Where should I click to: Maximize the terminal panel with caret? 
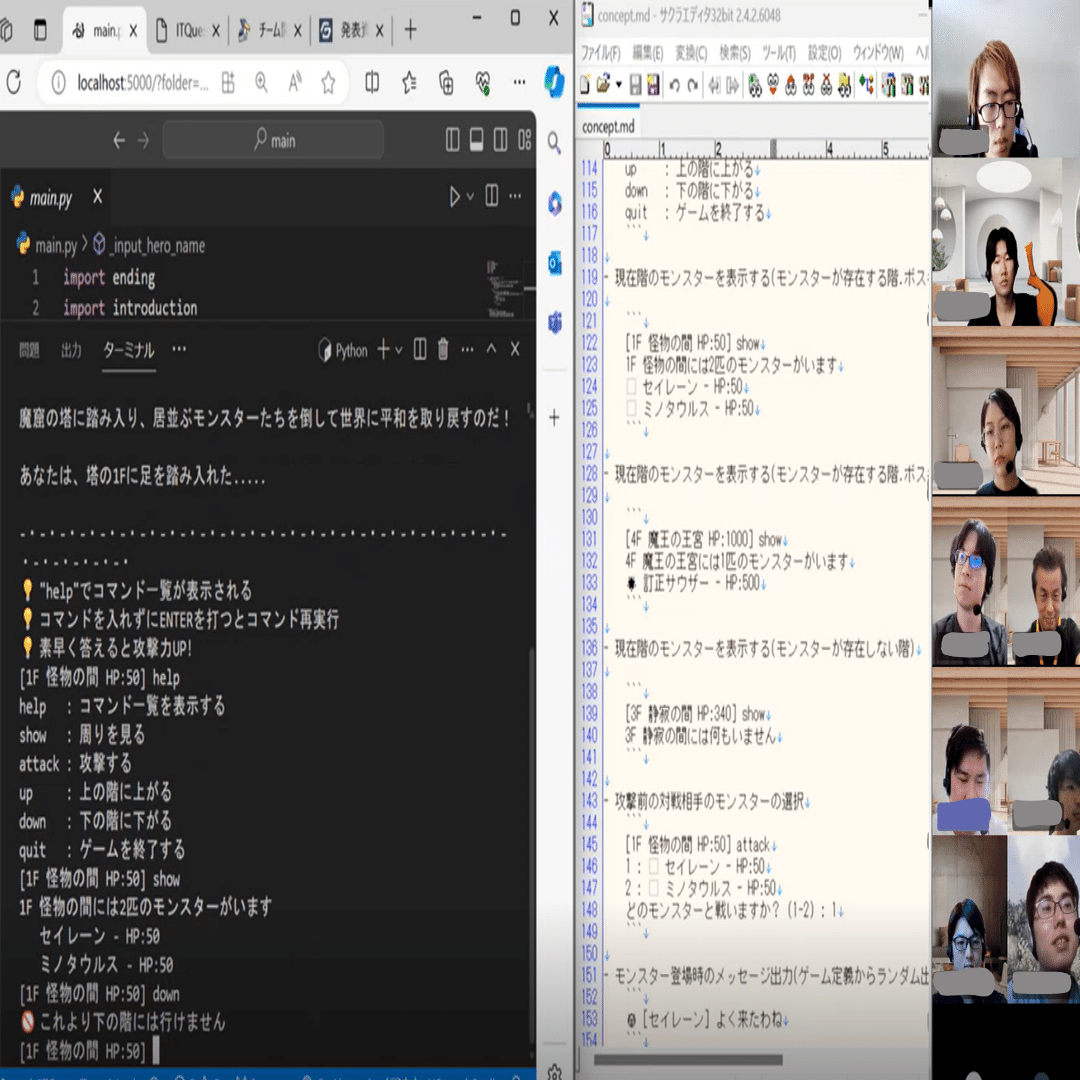tap(491, 349)
